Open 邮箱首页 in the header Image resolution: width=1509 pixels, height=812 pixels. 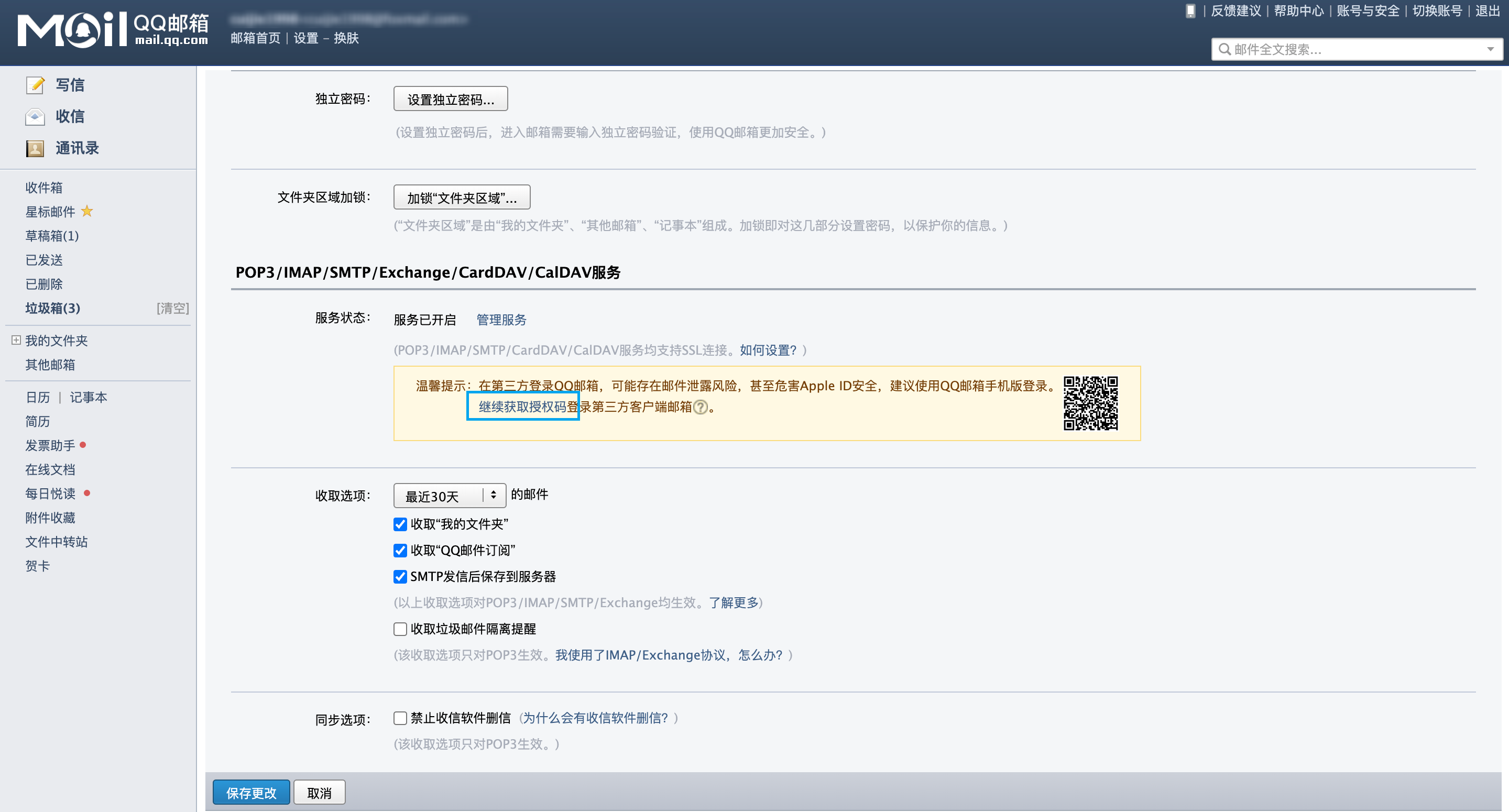coord(255,38)
